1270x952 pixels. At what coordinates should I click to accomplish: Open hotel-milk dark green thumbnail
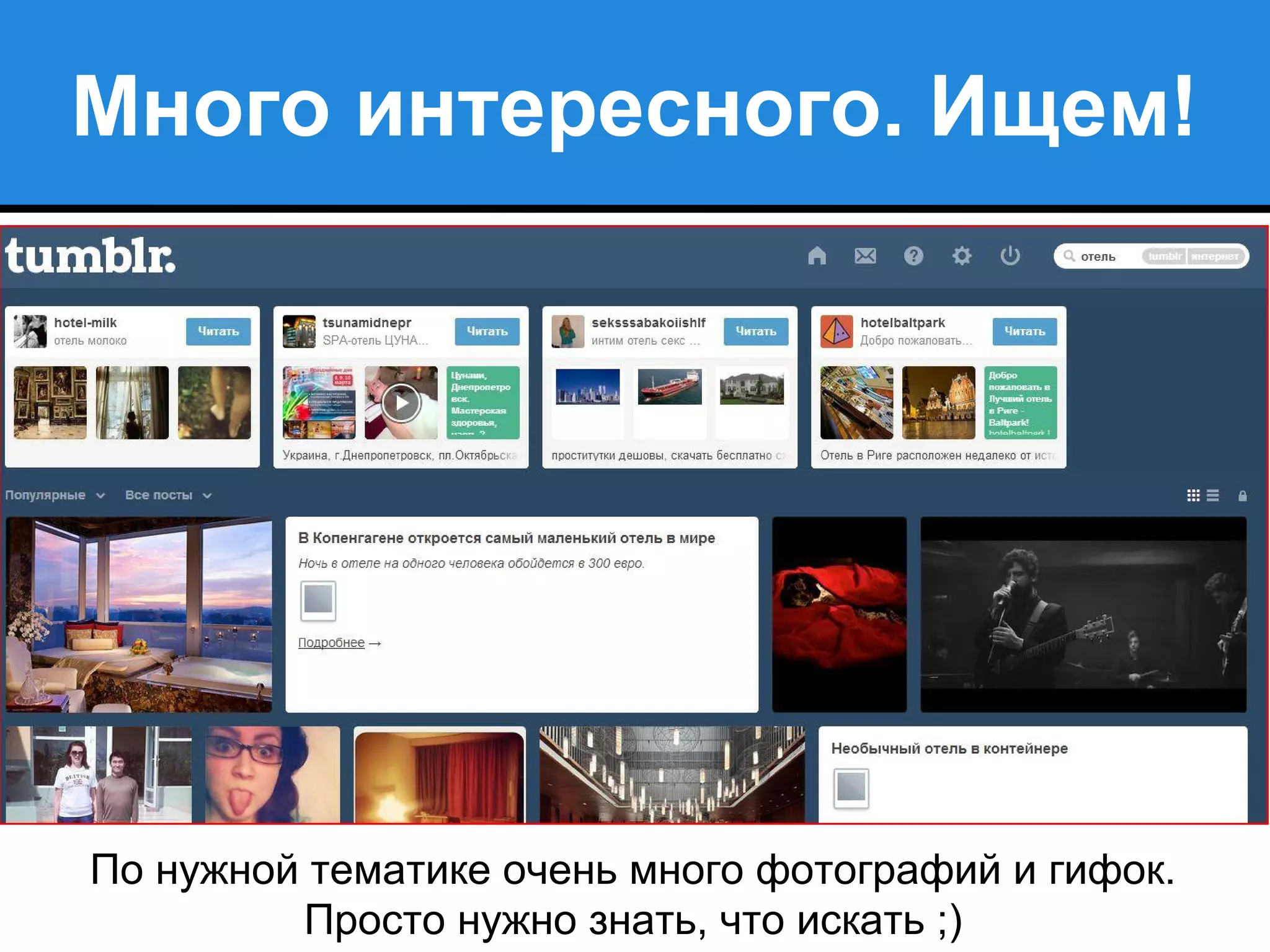pyautogui.click(x=214, y=403)
